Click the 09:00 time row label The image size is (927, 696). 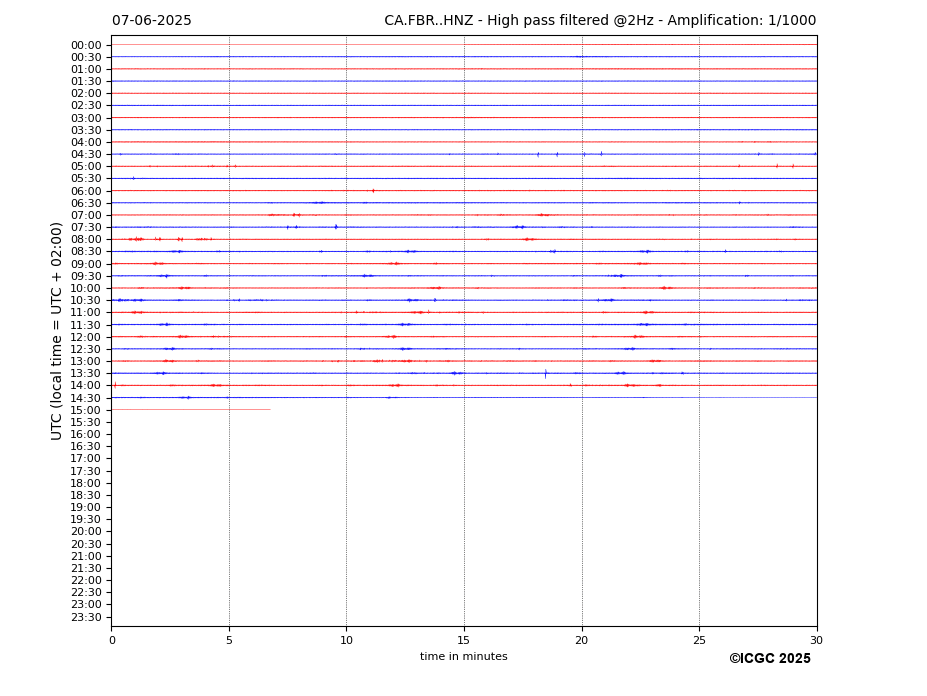pyautogui.click(x=86, y=264)
